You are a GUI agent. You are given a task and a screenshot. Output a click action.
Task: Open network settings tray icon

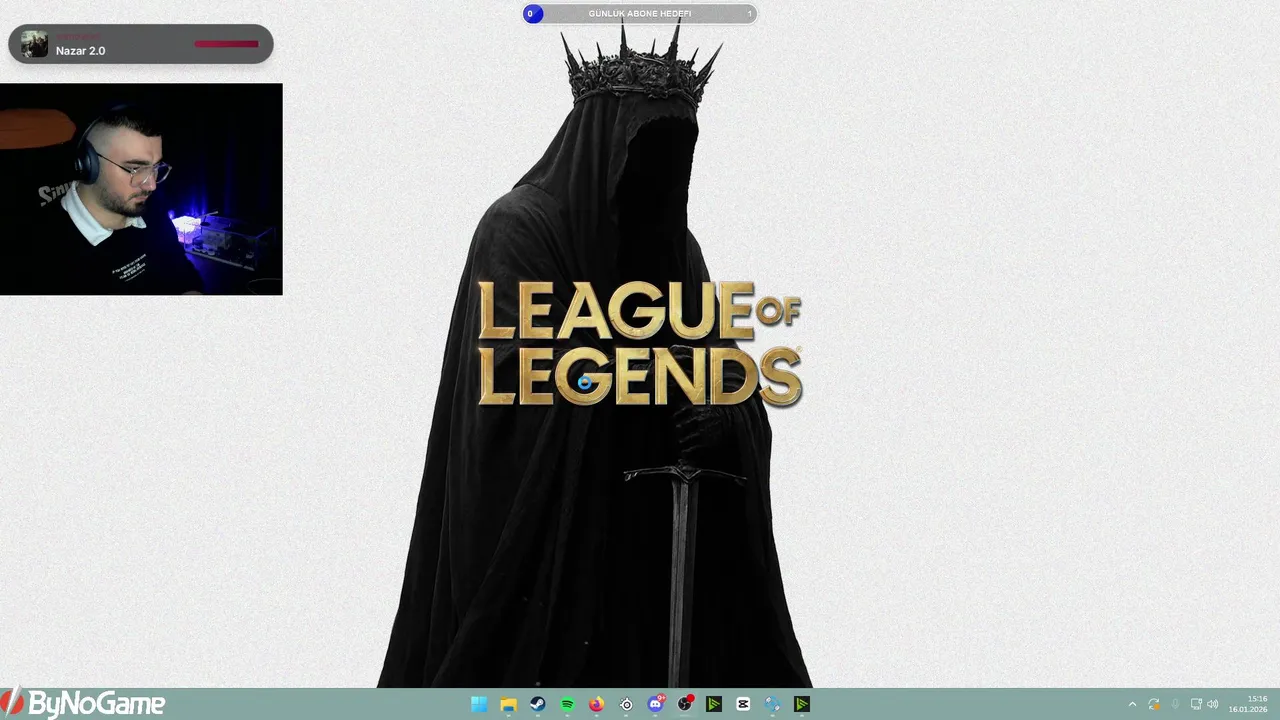[x=1196, y=704]
